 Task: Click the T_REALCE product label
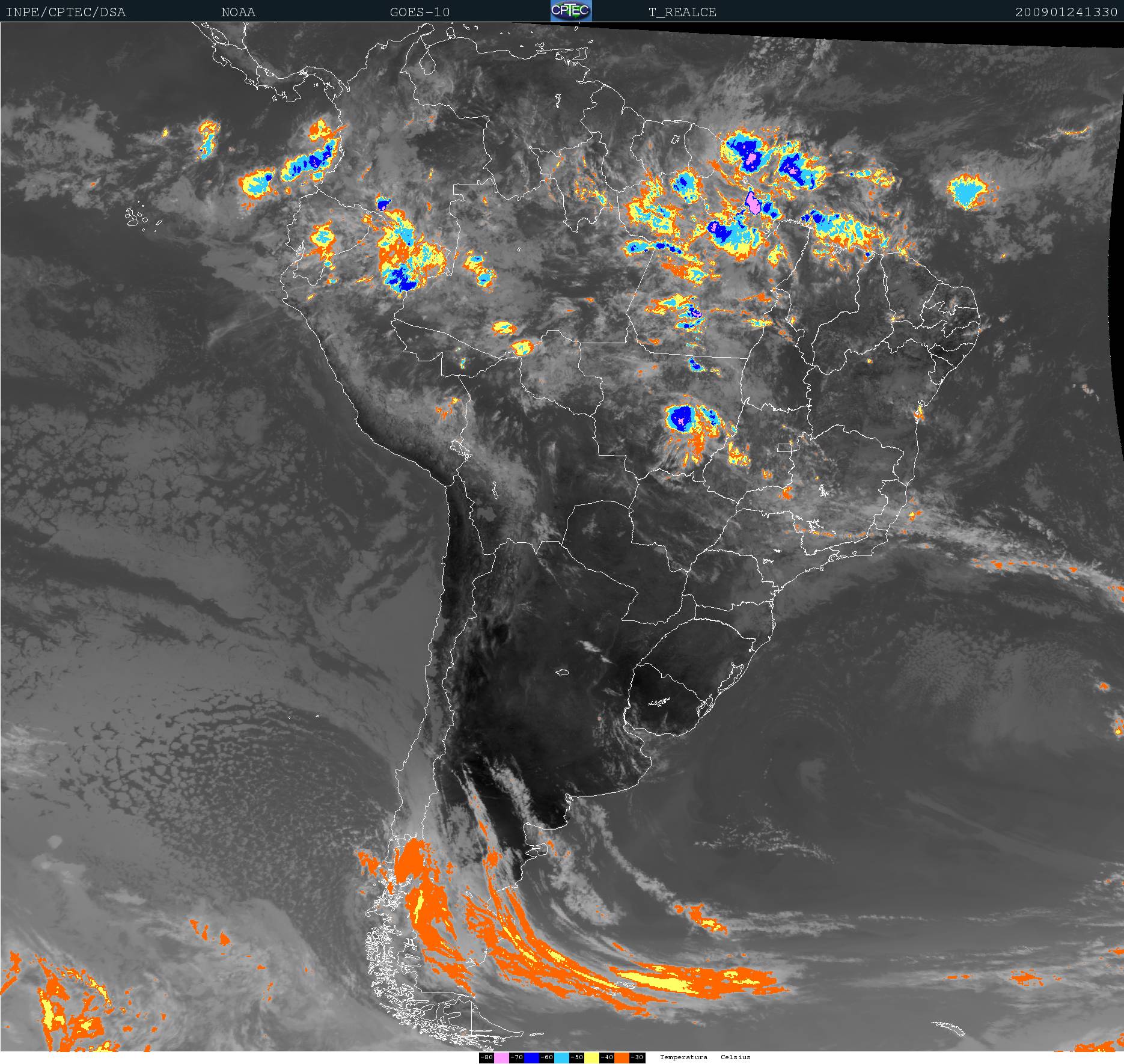point(682,12)
